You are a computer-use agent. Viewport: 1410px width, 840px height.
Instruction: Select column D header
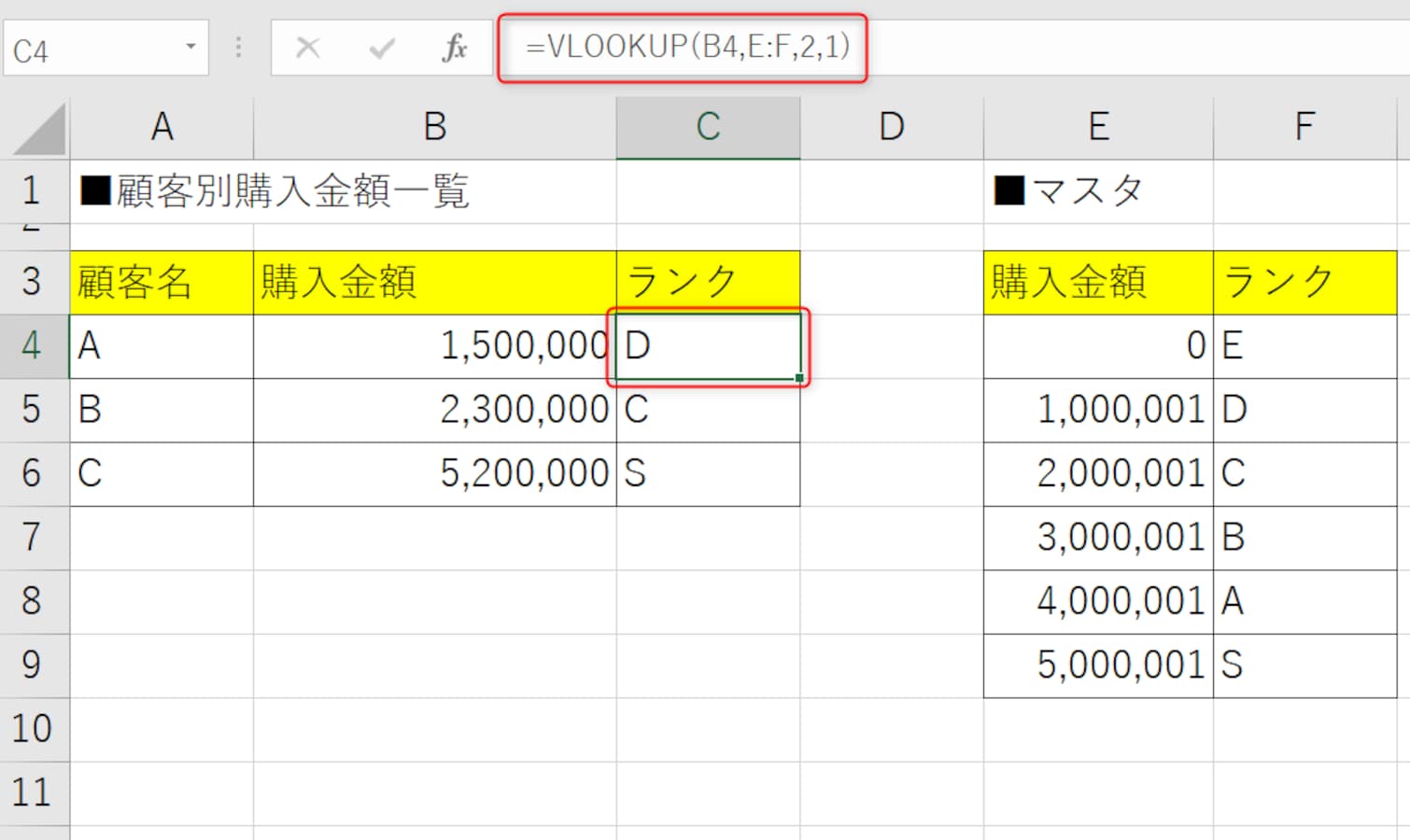coord(892,127)
